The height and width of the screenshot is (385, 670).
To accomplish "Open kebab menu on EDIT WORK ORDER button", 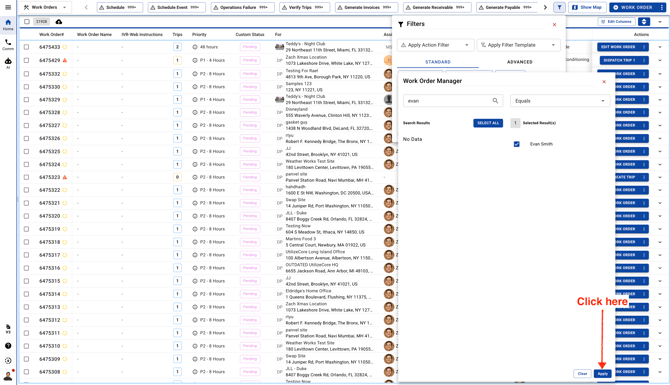I will (x=644, y=47).
